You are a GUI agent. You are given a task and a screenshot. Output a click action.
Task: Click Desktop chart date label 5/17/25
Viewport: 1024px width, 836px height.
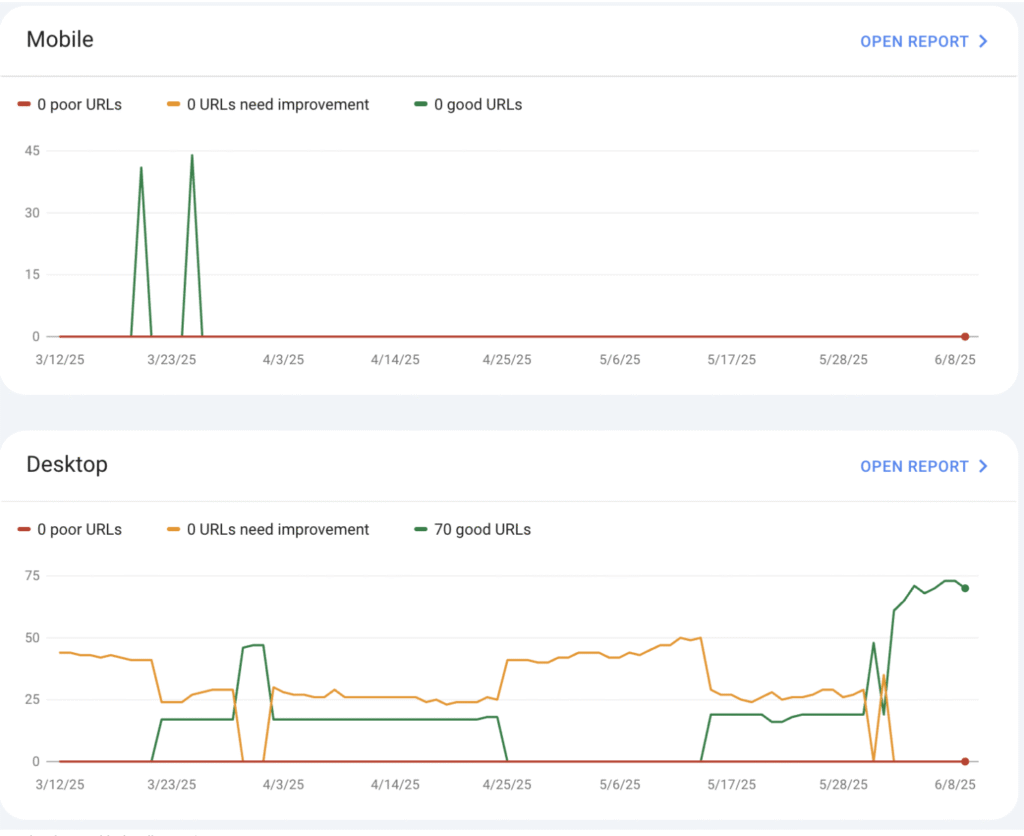click(731, 785)
